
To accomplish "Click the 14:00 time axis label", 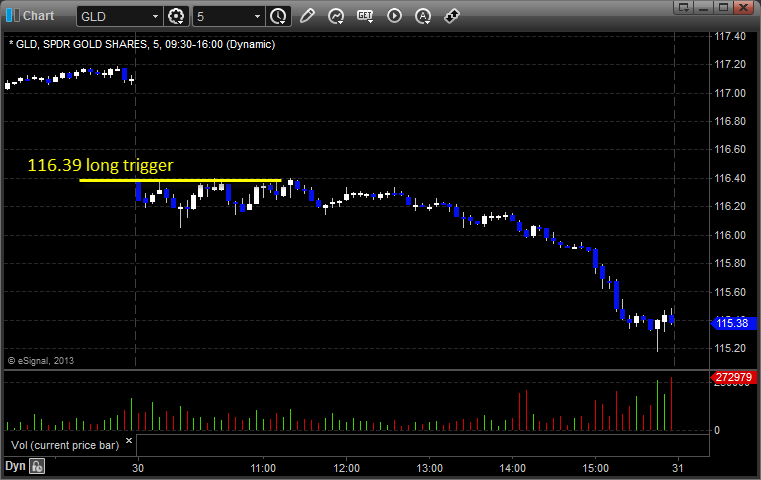I will click(513, 468).
